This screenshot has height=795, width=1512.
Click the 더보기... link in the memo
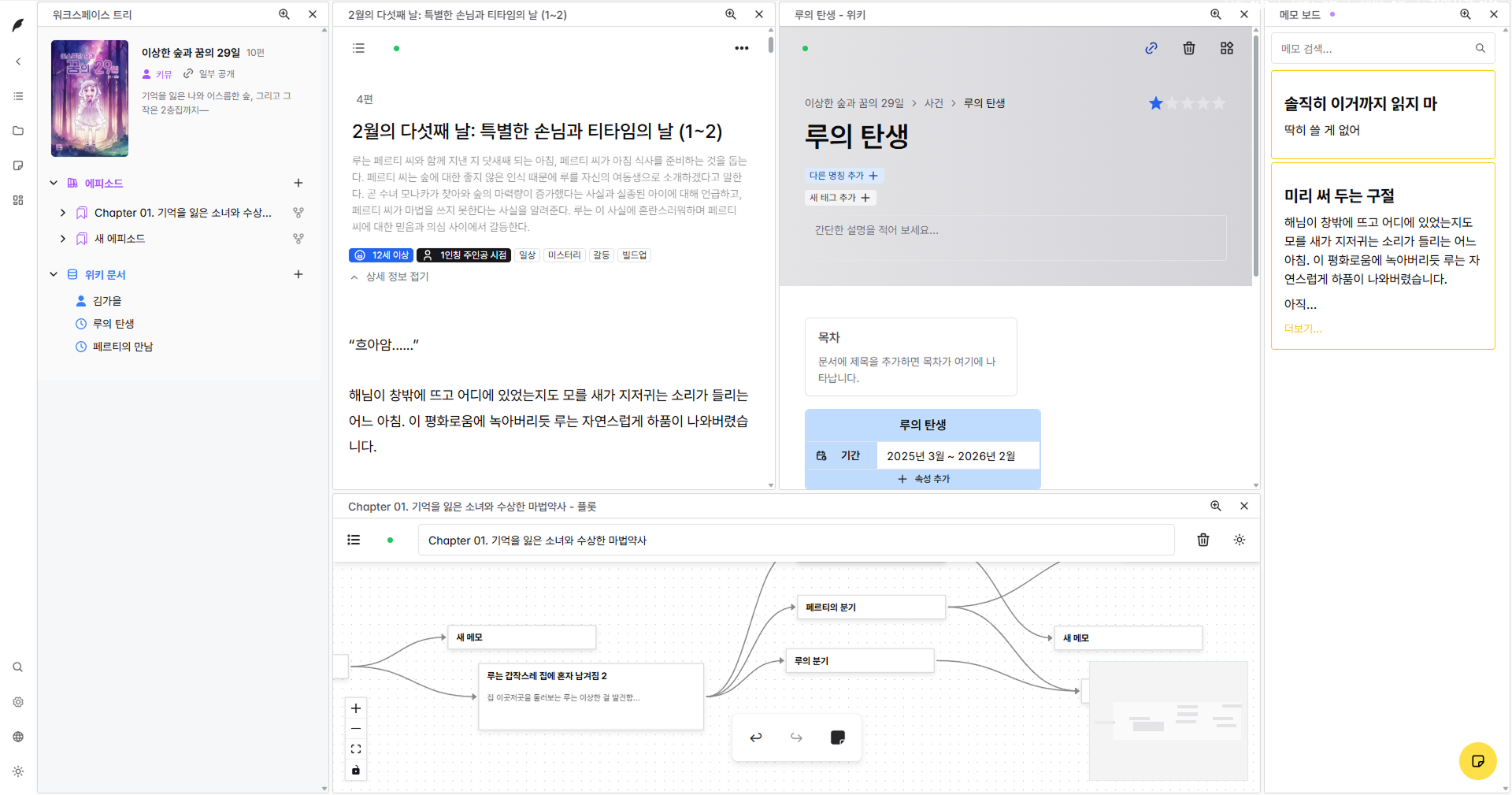point(1303,329)
